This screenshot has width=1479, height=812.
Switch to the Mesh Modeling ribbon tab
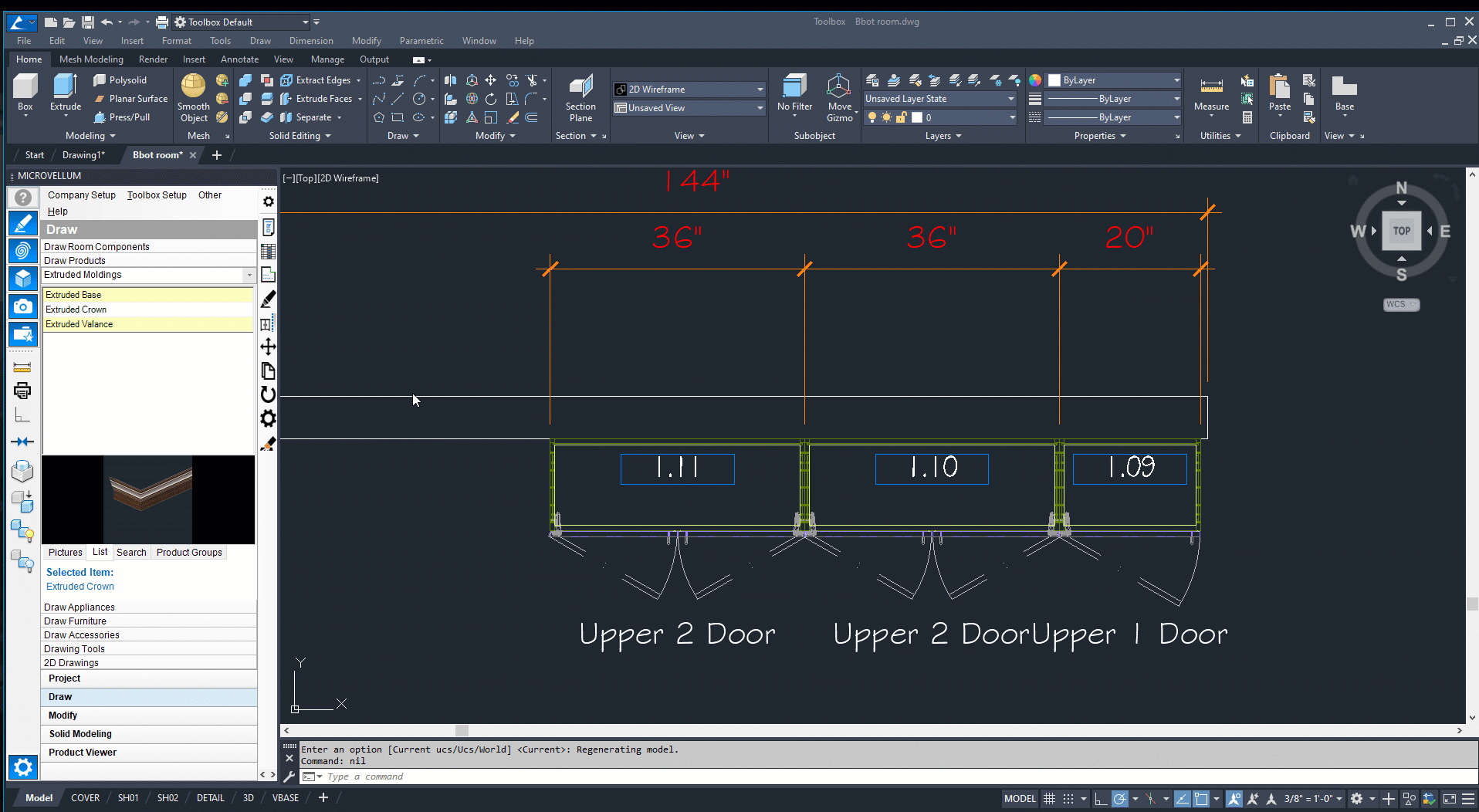[91, 59]
